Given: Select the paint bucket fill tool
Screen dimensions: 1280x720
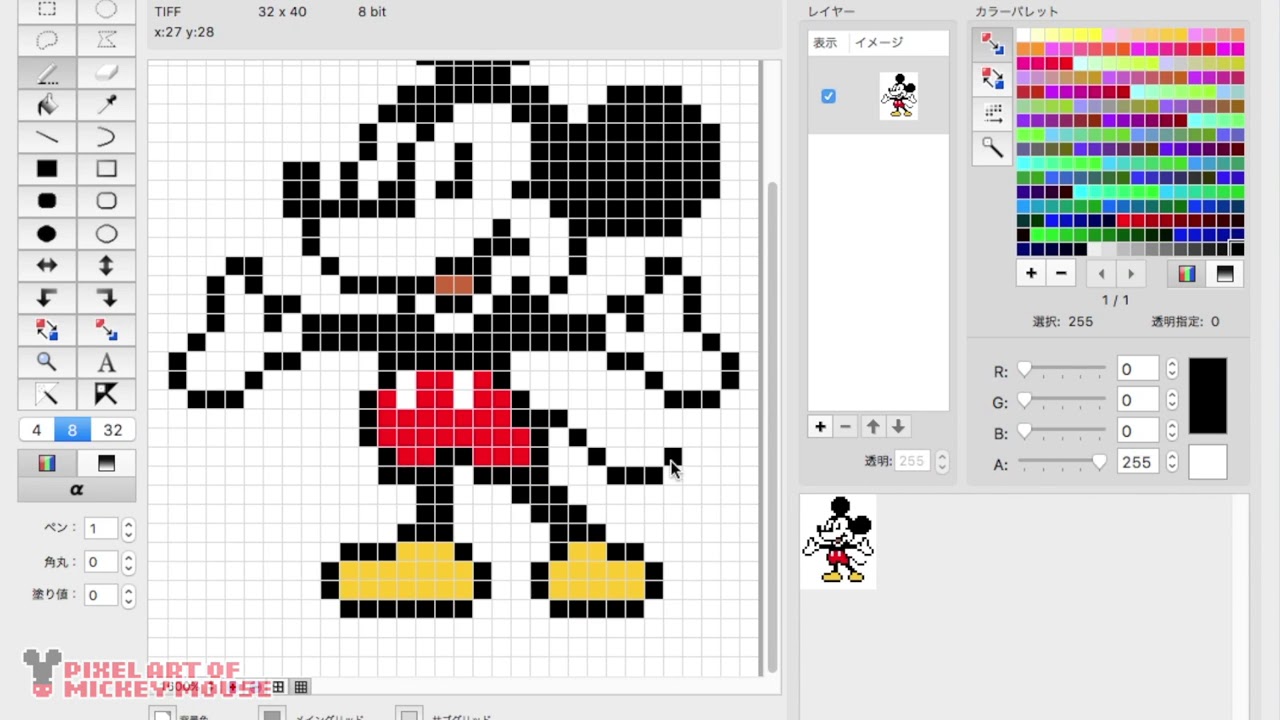Looking at the screenshot, I should point(47,104).
